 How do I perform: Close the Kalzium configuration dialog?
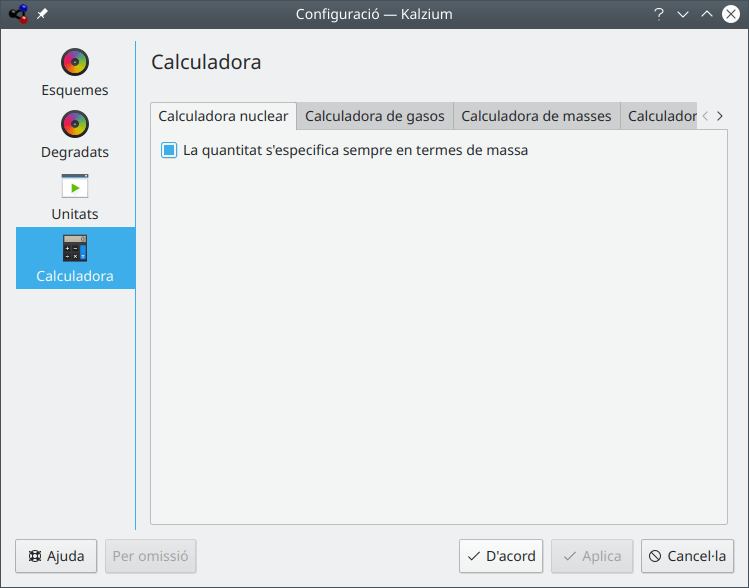point(731,14)
